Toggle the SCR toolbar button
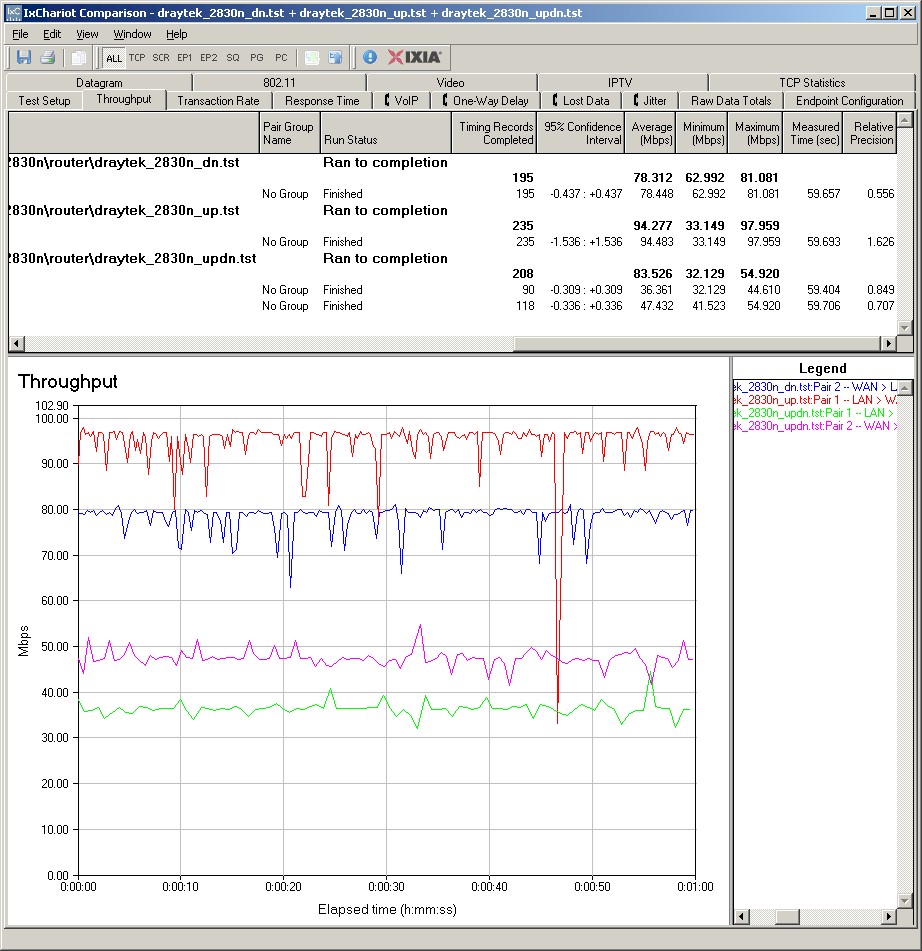The height and width of the screenshot is (951, 922). click(x=161, y=58)
